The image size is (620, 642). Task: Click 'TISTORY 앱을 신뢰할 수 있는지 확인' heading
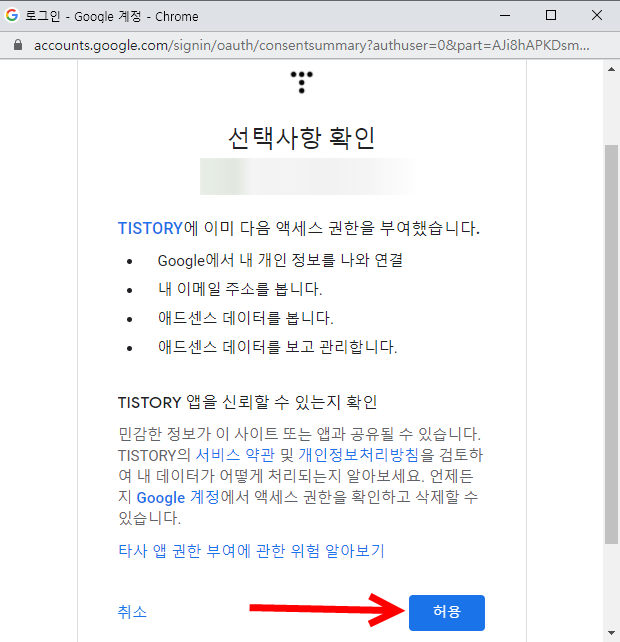pyautogui.click(x=247, y=402)
